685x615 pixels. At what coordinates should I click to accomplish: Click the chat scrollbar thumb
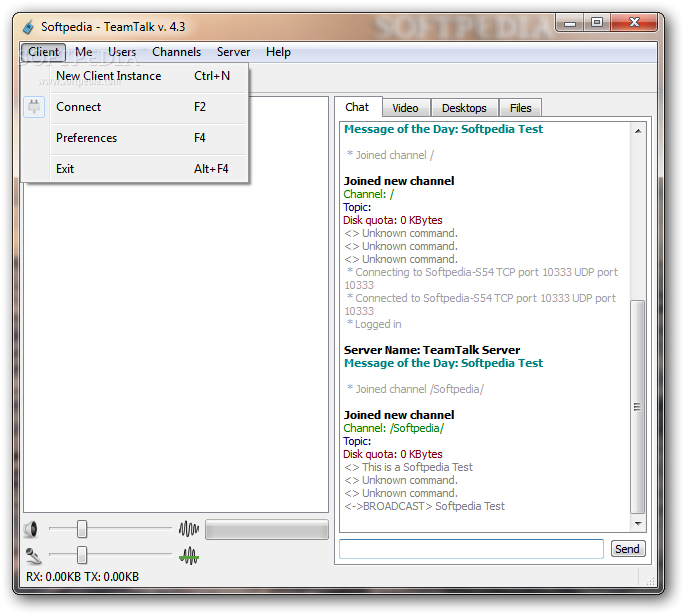pyautogui.click(x=638, y=407)
